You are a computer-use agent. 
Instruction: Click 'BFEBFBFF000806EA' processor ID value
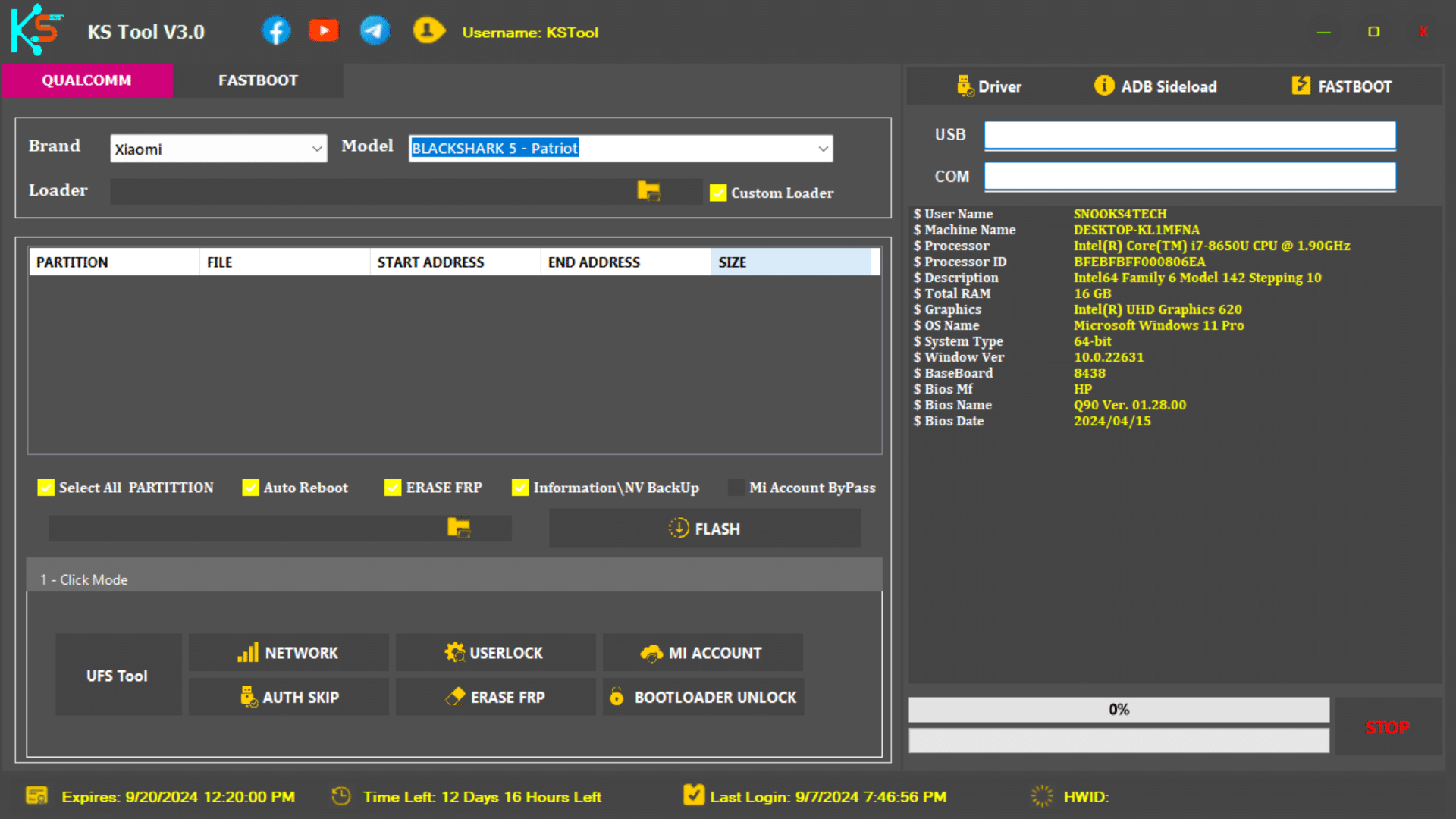pos(1139,262)
